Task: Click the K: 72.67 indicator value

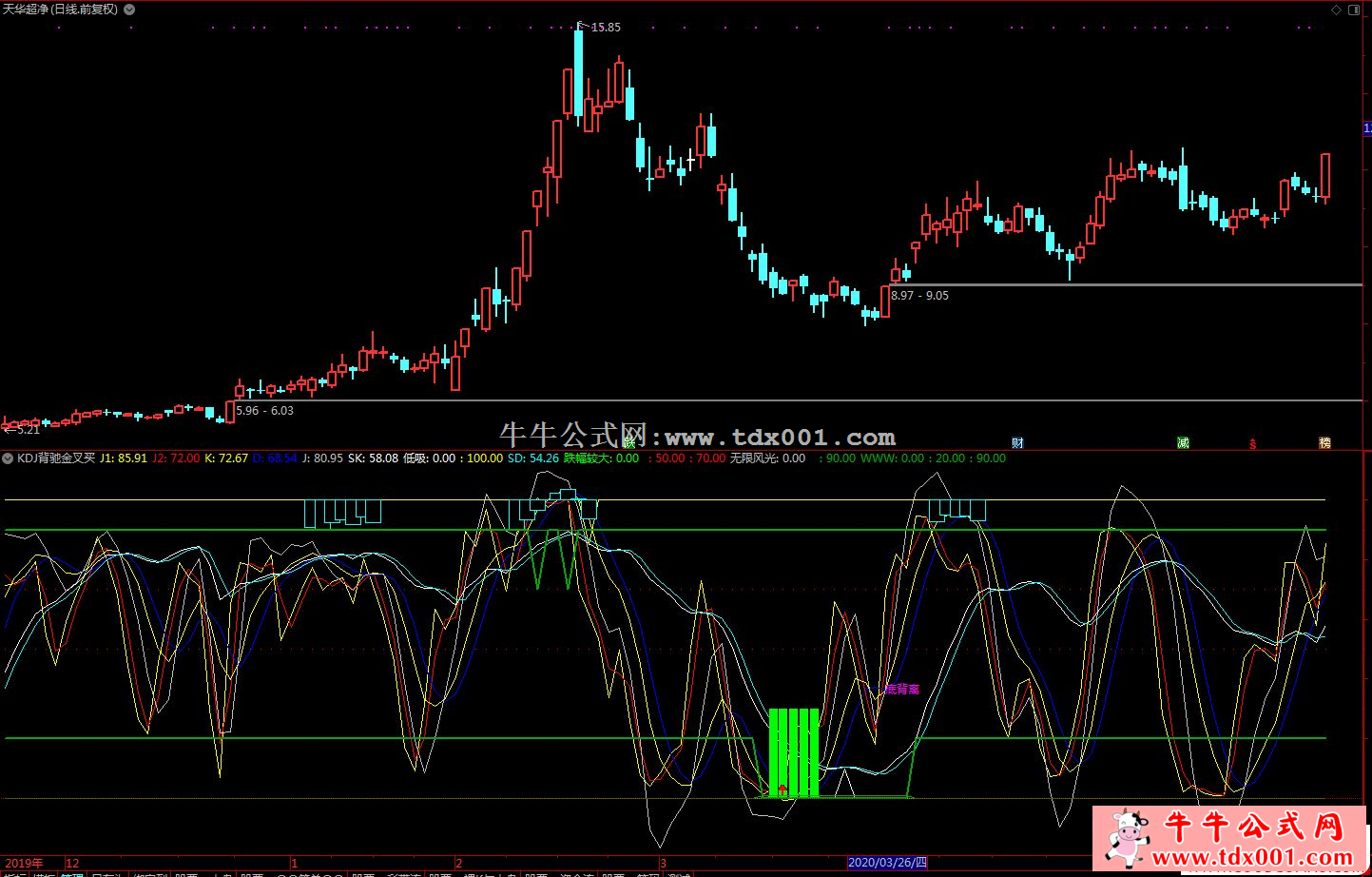Action: click(226, 458)
